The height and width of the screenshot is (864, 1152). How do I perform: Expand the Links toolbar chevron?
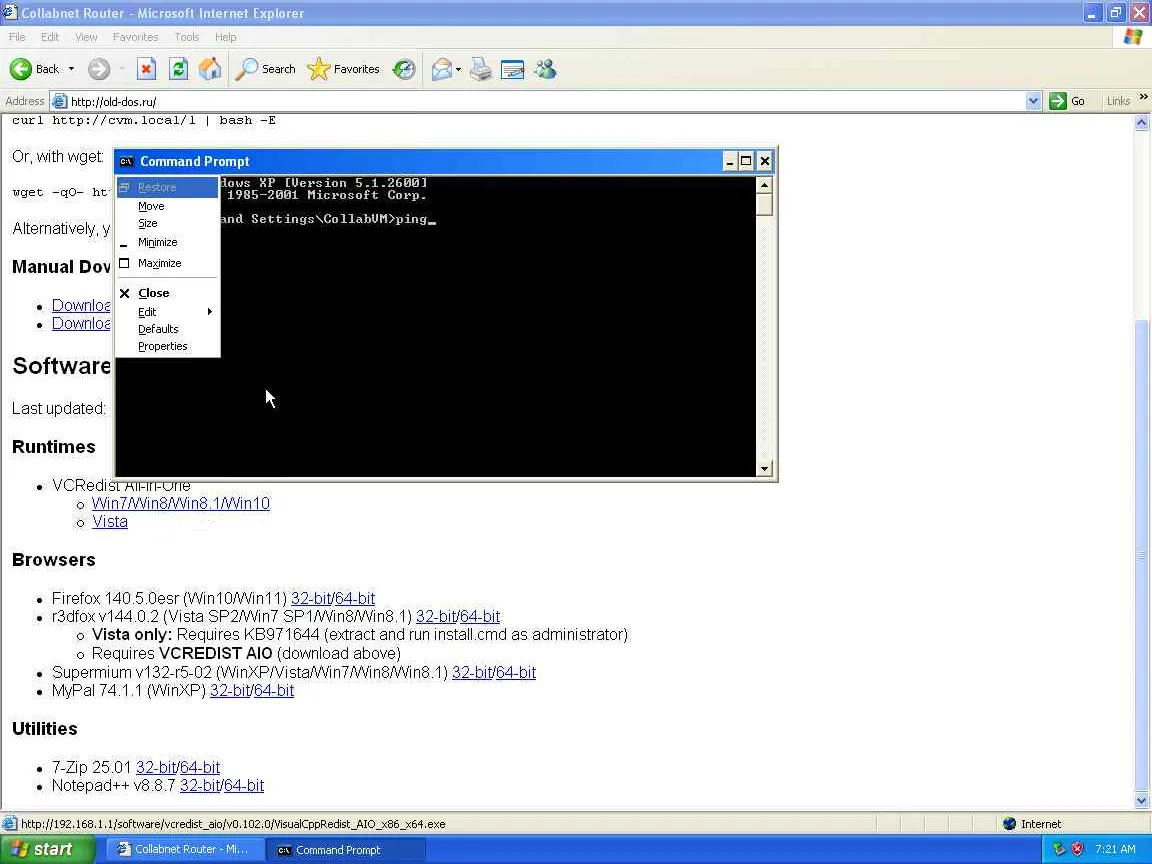pos(1143,97)
